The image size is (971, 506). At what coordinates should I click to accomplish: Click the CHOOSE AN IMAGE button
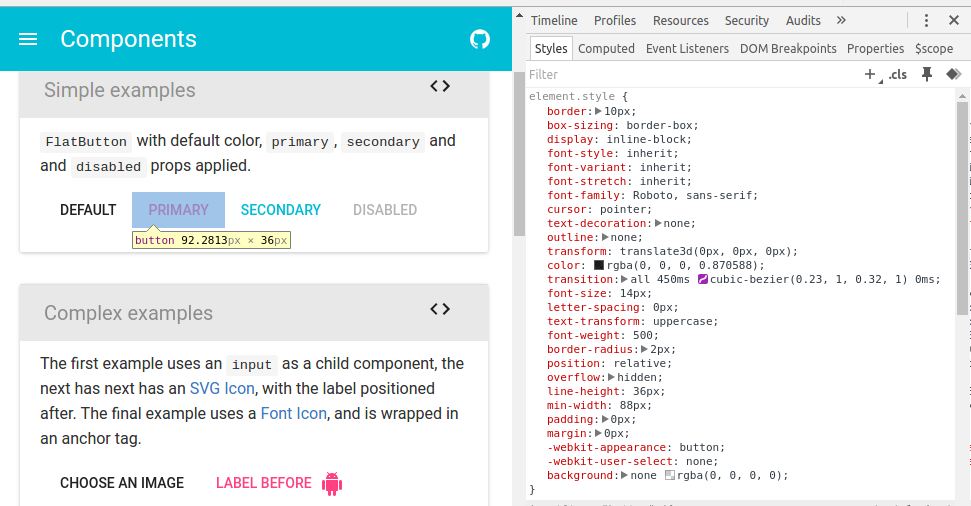pyautogui.click(x=122, y=483)
